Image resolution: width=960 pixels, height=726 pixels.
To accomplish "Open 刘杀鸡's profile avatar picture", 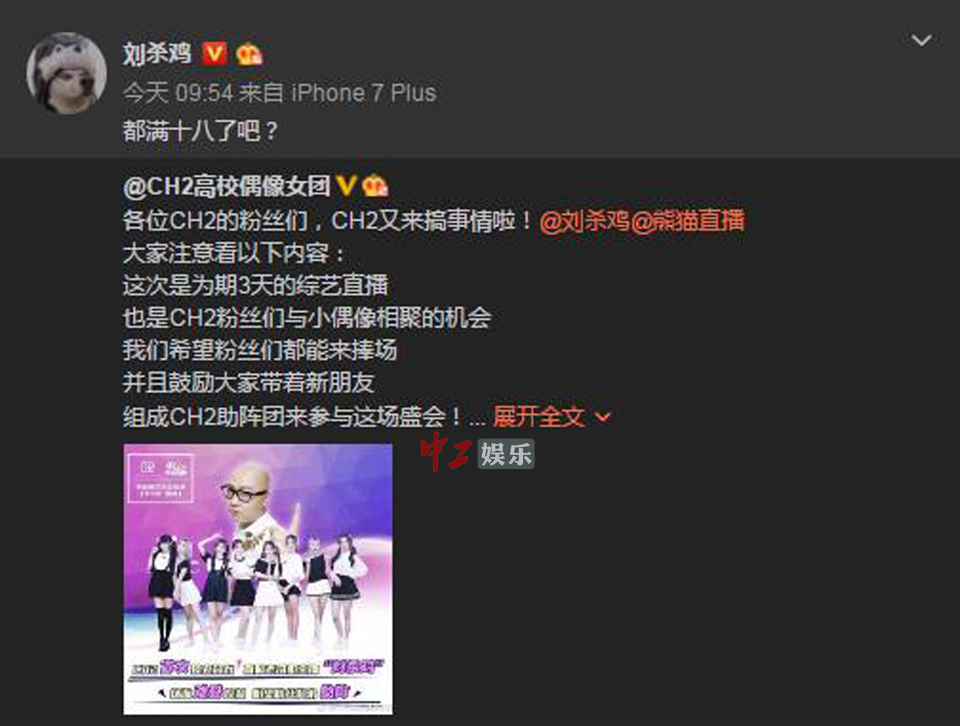I will (67, 73).
